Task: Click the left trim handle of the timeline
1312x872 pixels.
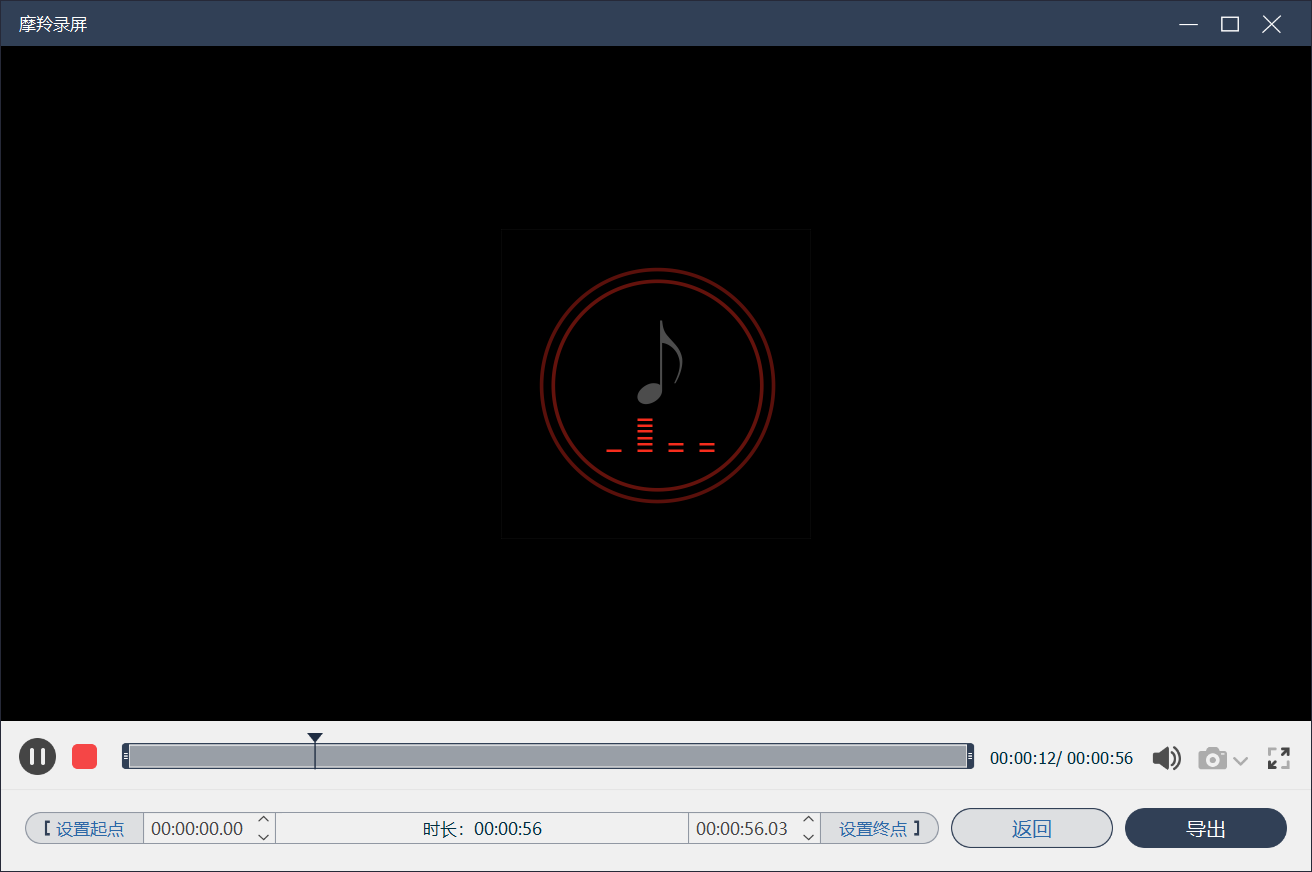Action: coord(125,756)
